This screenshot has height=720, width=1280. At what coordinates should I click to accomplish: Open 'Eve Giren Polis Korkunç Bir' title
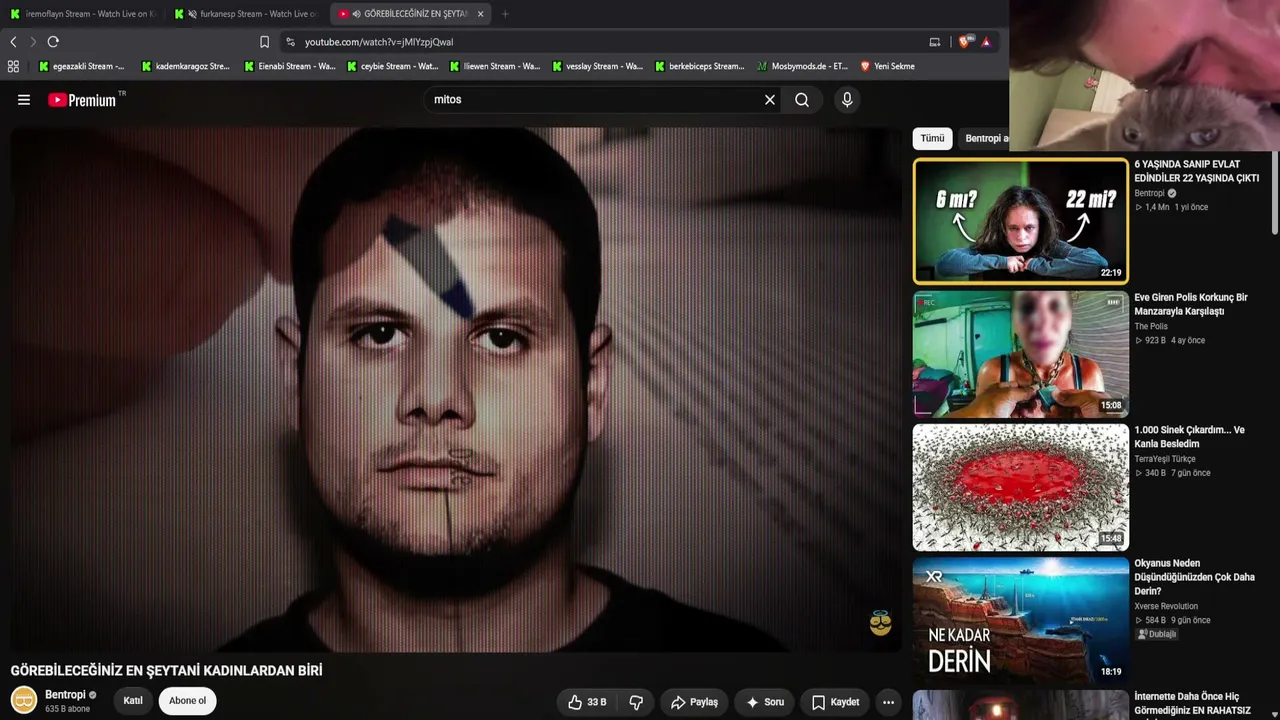point(1191,304)
